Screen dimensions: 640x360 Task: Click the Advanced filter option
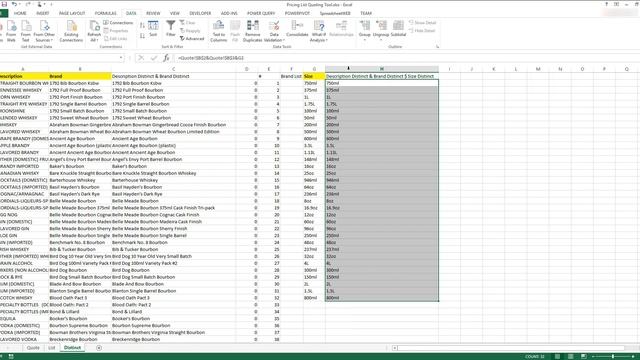coord(192,39)
